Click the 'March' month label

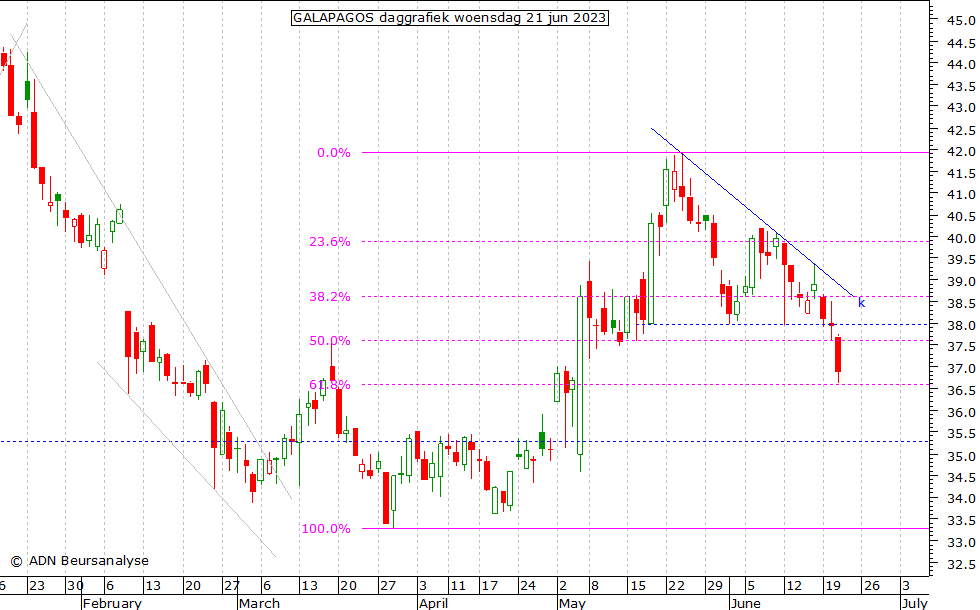point(259,603)
